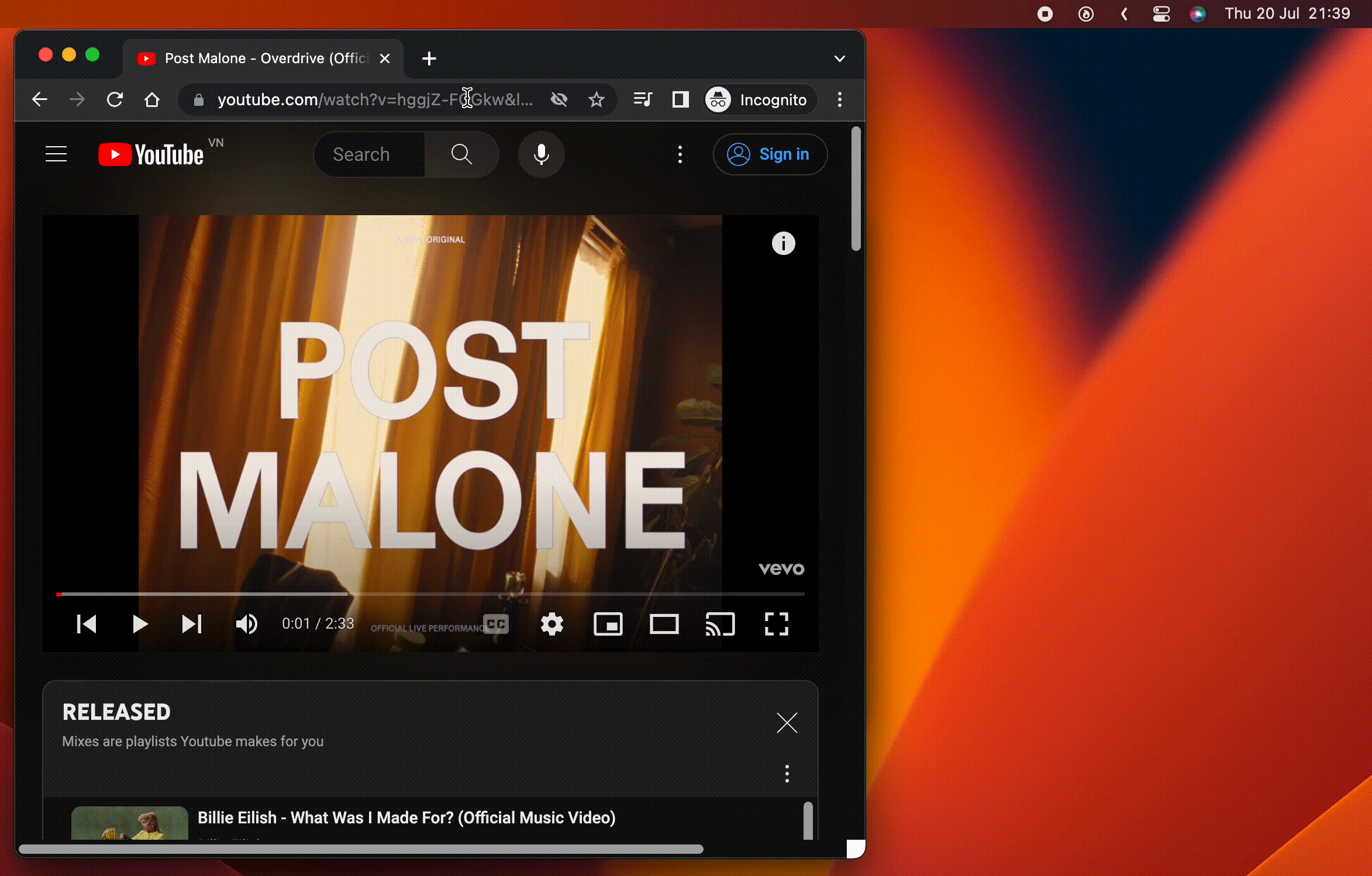
Task: Toggle closed captions on the video
Action: (496, 624)
